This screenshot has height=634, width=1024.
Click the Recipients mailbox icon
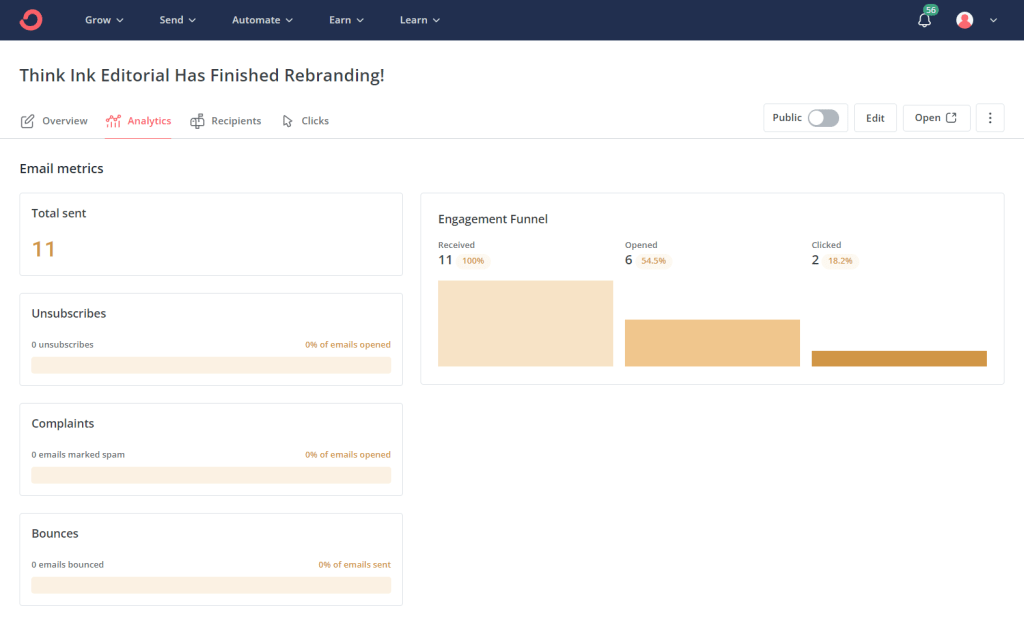pos(198,121)
